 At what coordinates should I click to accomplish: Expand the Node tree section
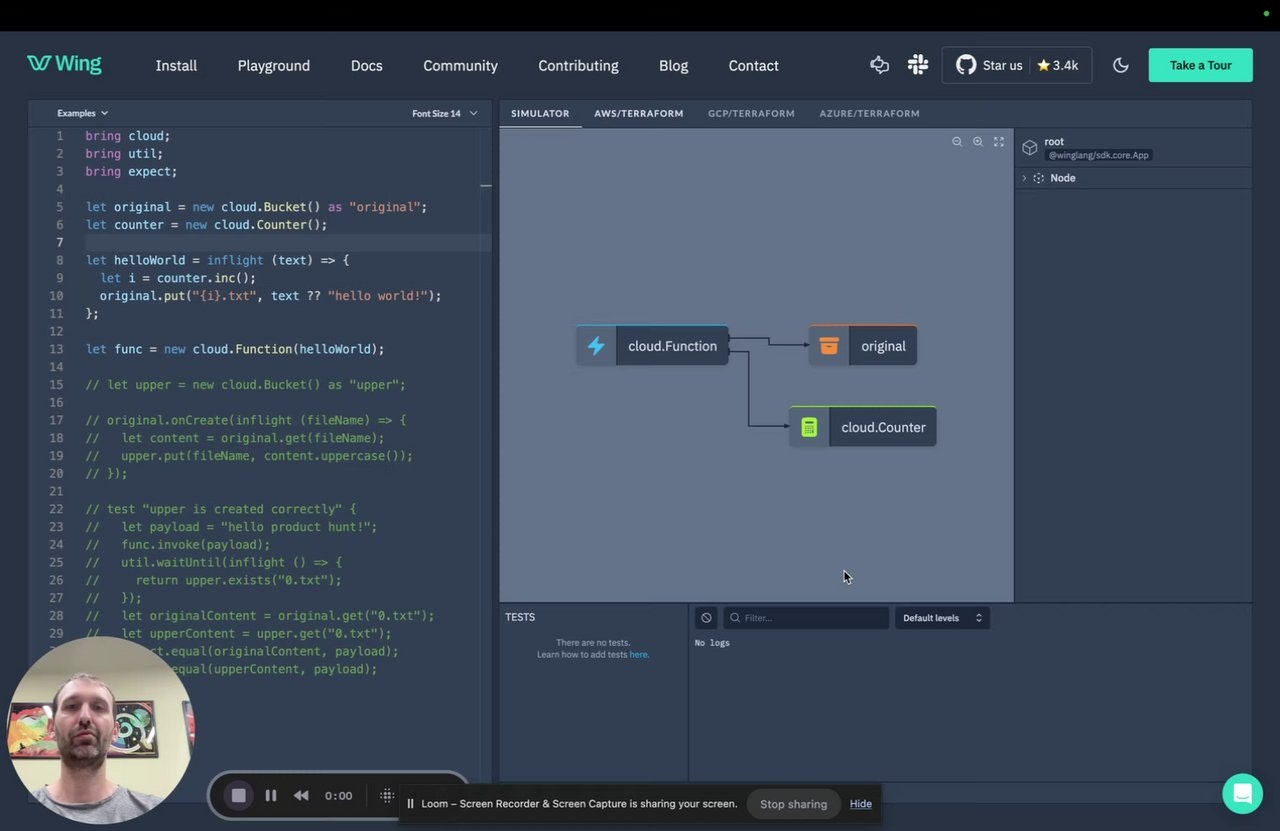tap(1024, 178)
